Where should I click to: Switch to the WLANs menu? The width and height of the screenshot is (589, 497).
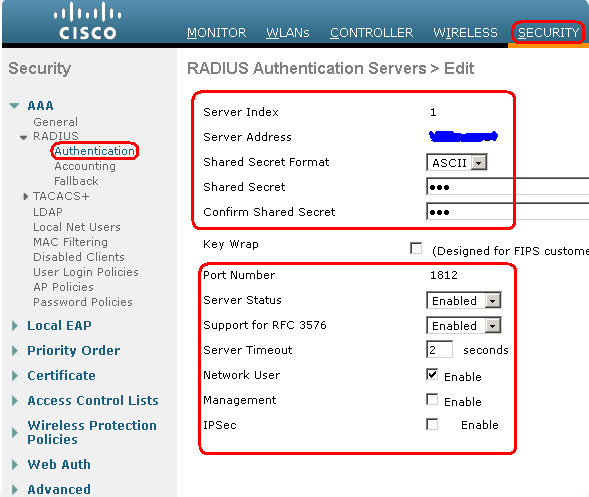click(x=288, y=33)
